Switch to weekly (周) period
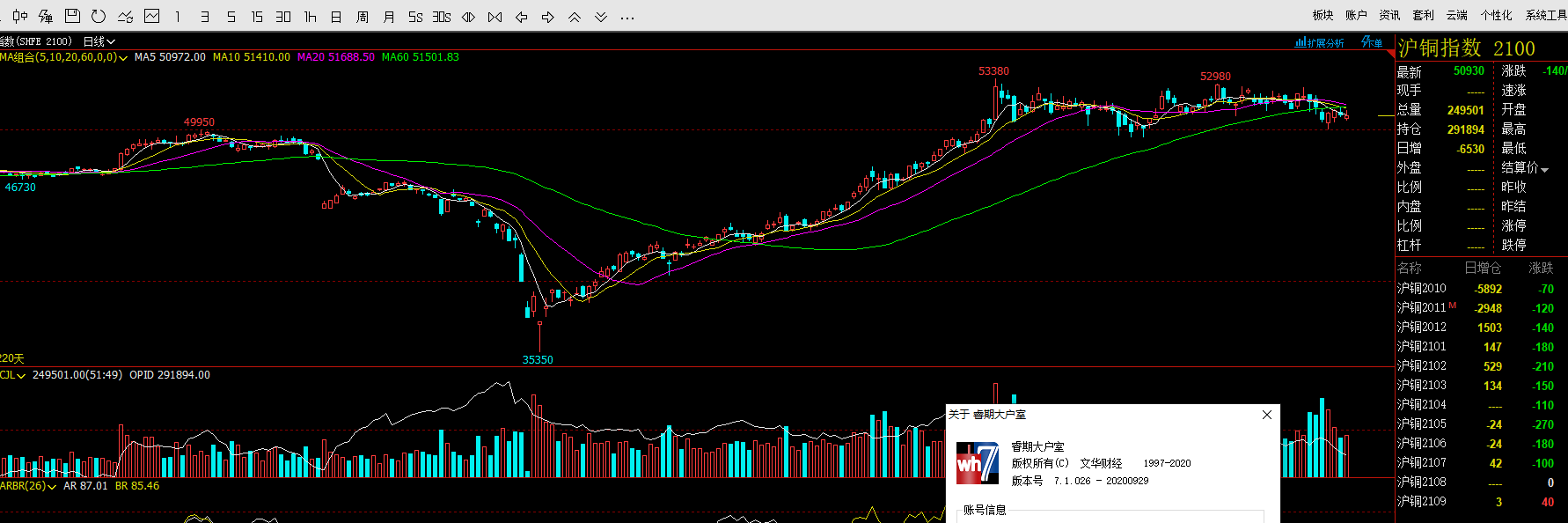Screen dimensions: 1568x523 (x=363, y=17)
